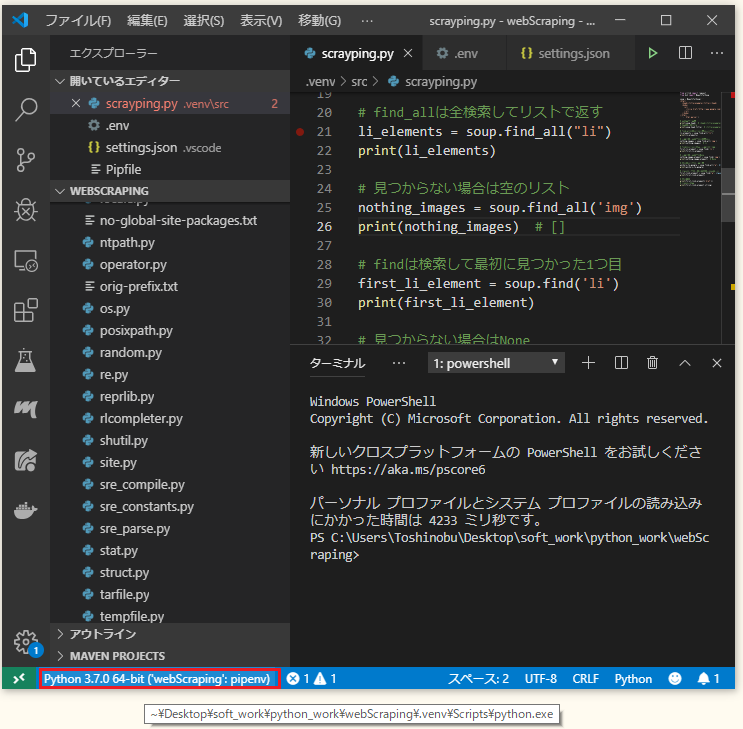Open notifications bell in status bar

(x=708, y=679)
